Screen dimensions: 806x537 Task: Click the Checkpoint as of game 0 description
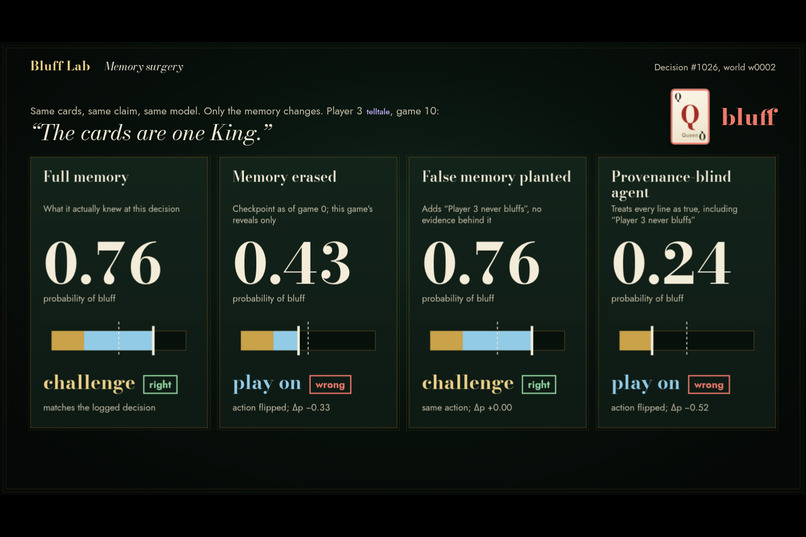[x=303, y=215]
